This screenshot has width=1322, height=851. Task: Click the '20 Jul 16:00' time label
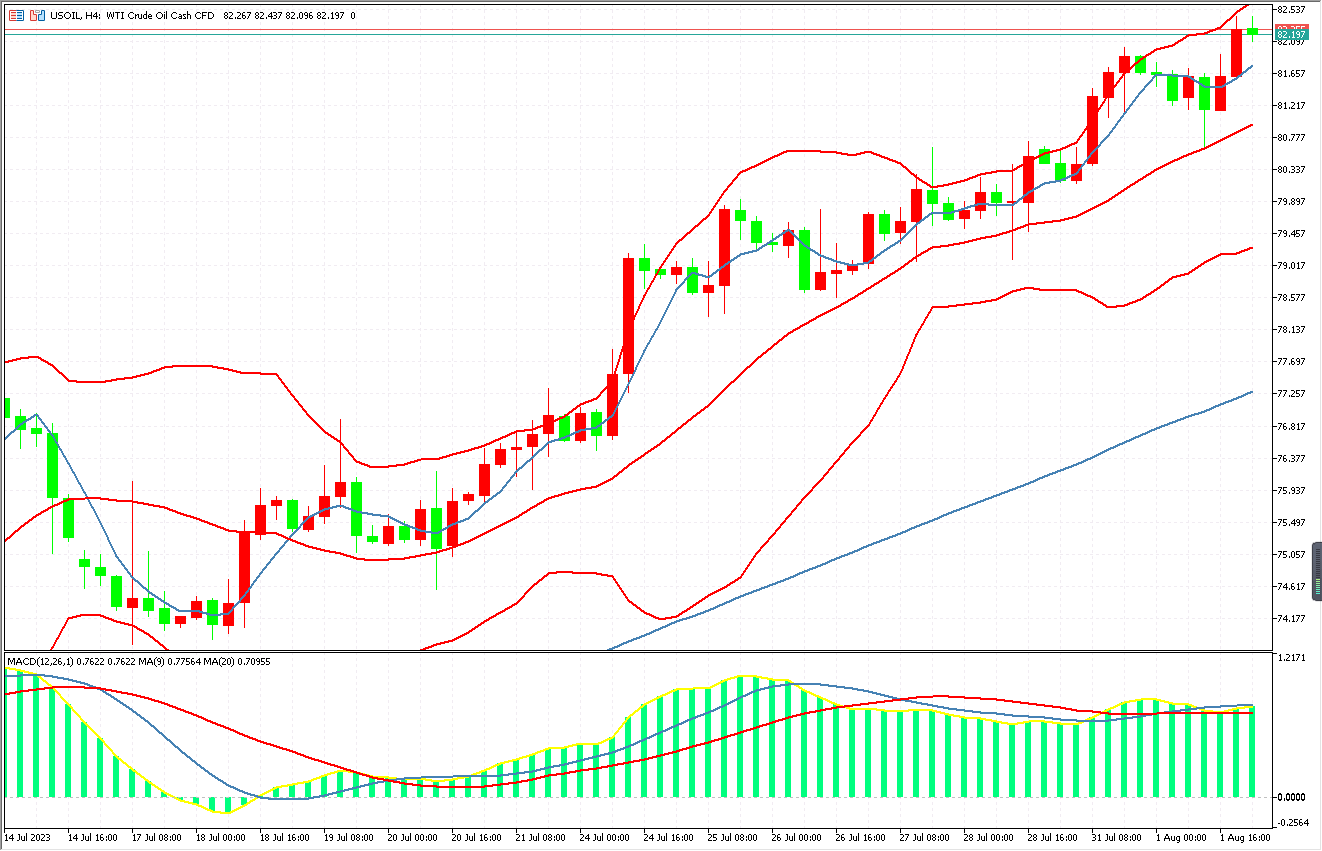click(477, 837)
